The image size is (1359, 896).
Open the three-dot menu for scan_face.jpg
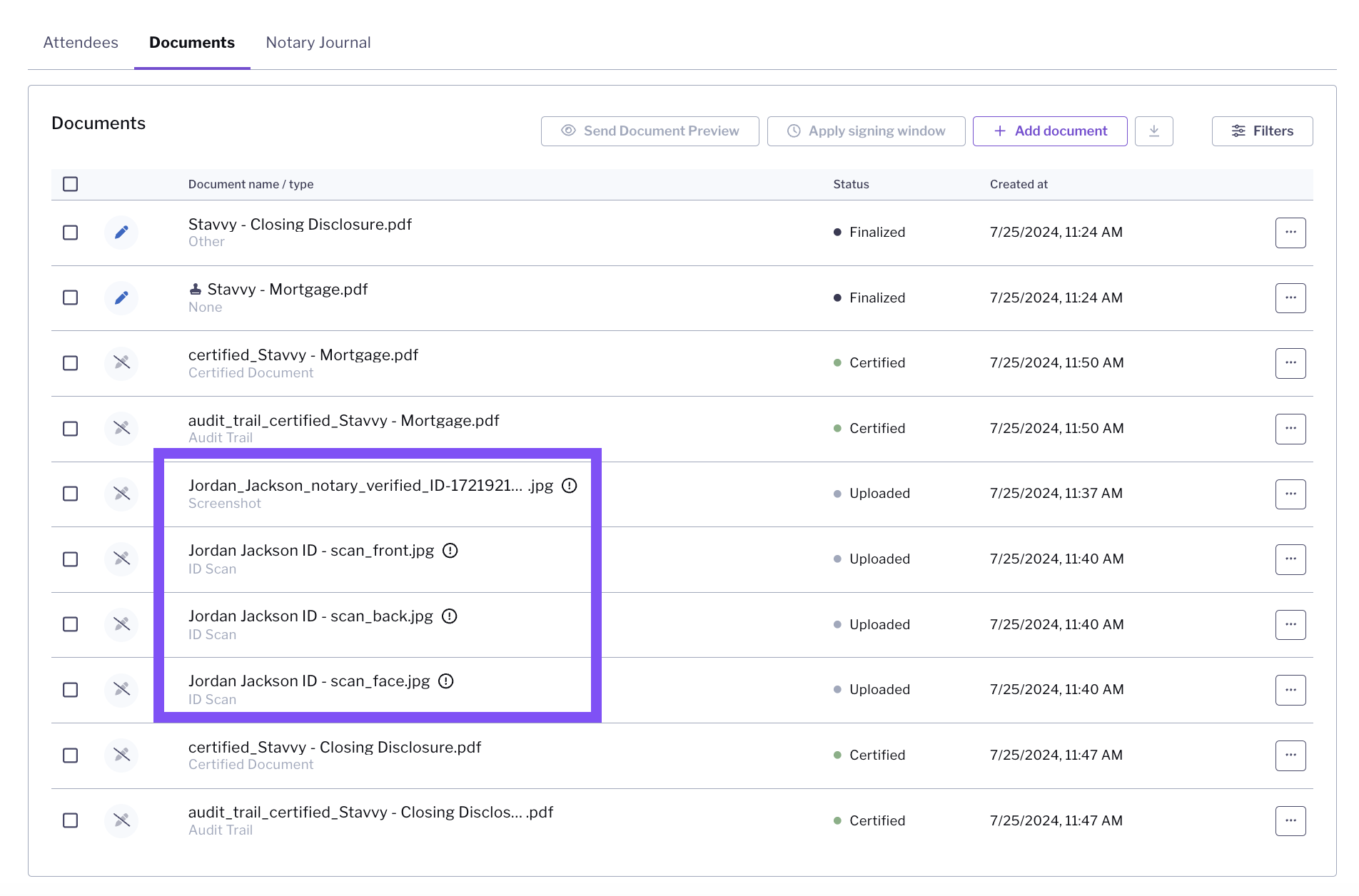pyautogui.click(x=1290, y=690)
